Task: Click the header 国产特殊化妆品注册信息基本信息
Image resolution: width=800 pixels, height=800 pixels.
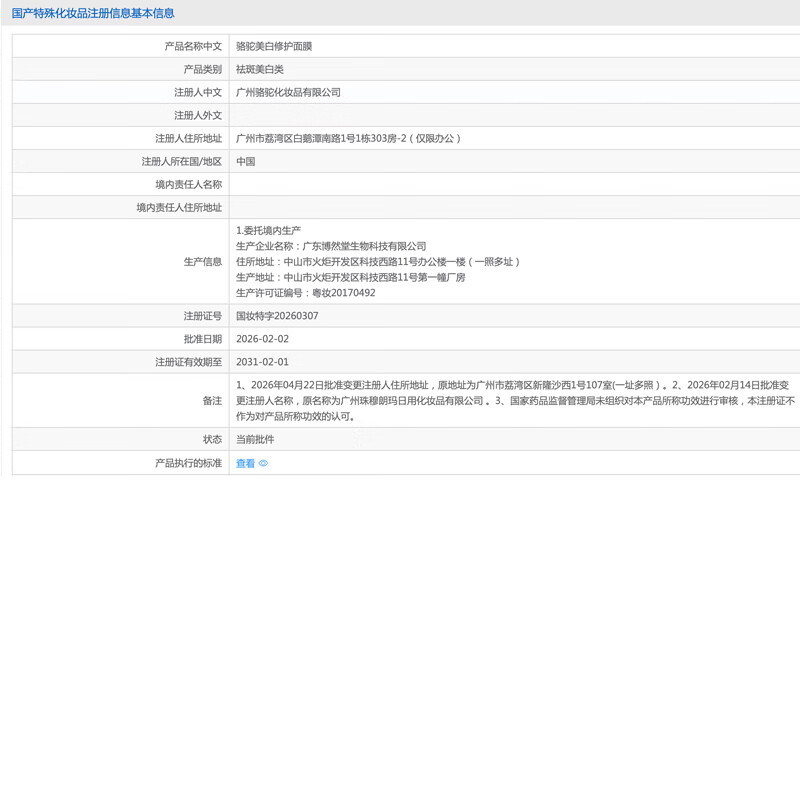Action: coord(93,13)
